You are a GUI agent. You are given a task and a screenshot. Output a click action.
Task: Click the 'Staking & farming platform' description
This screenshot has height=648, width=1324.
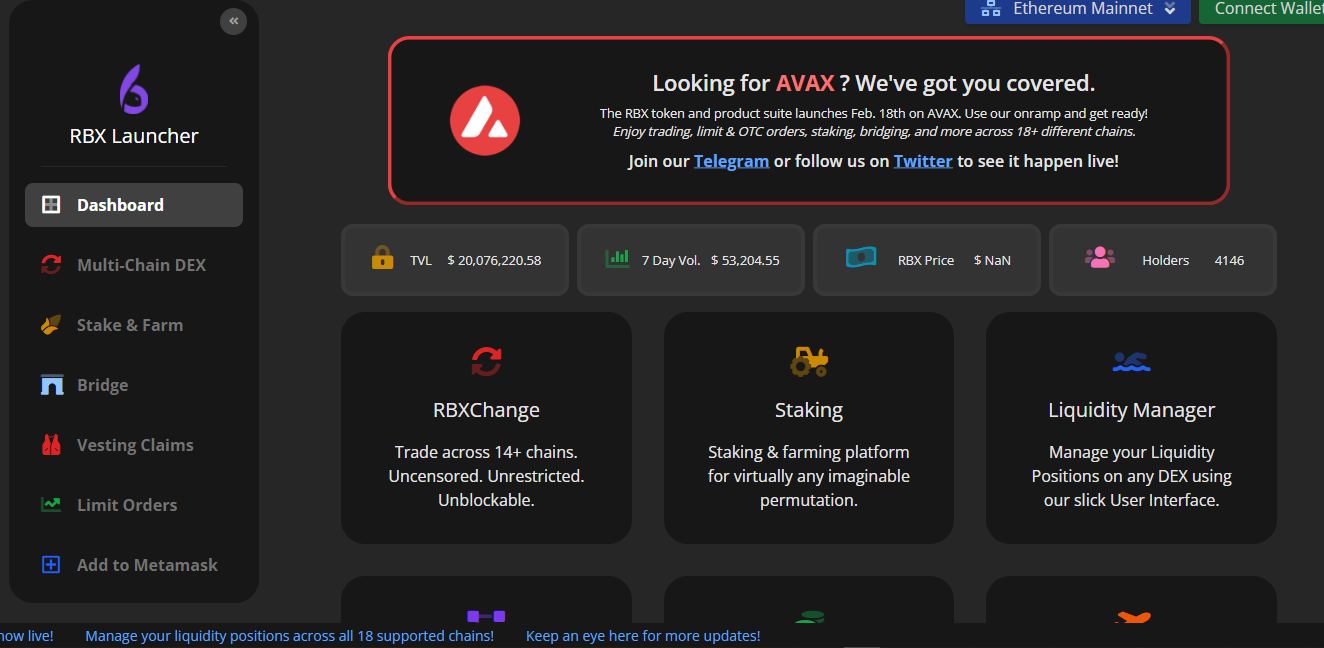[x=809, y=476]
